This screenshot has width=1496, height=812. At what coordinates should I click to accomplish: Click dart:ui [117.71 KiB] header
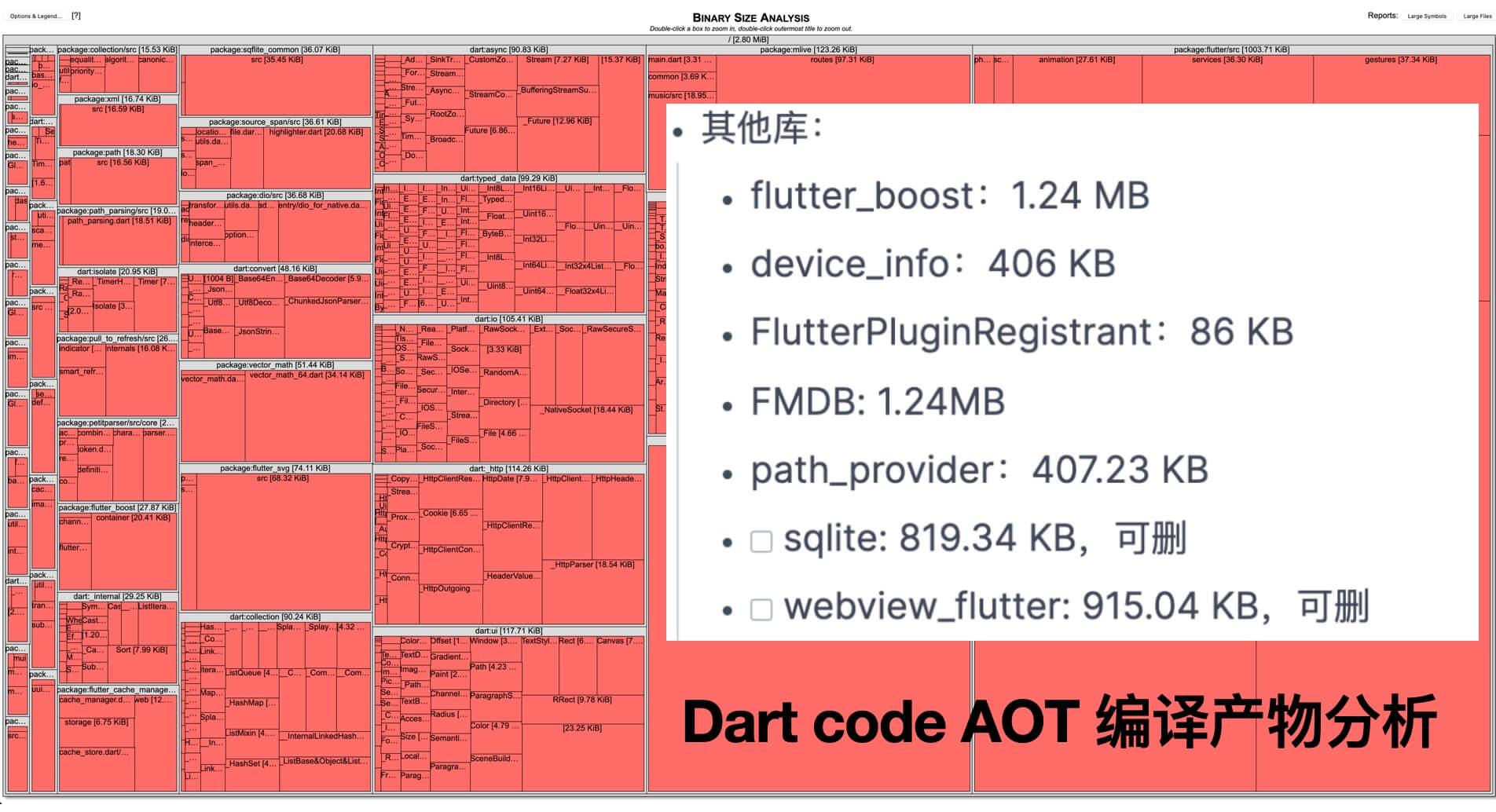tap(509, 631)
